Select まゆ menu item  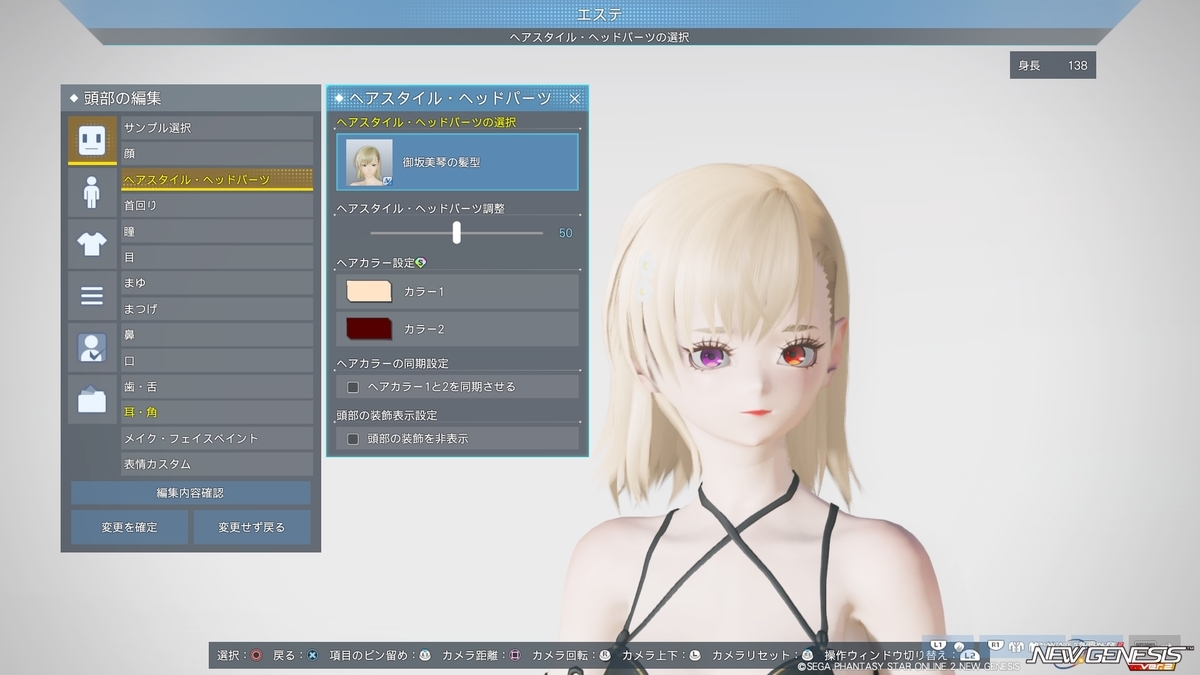(x=217, y=283)
